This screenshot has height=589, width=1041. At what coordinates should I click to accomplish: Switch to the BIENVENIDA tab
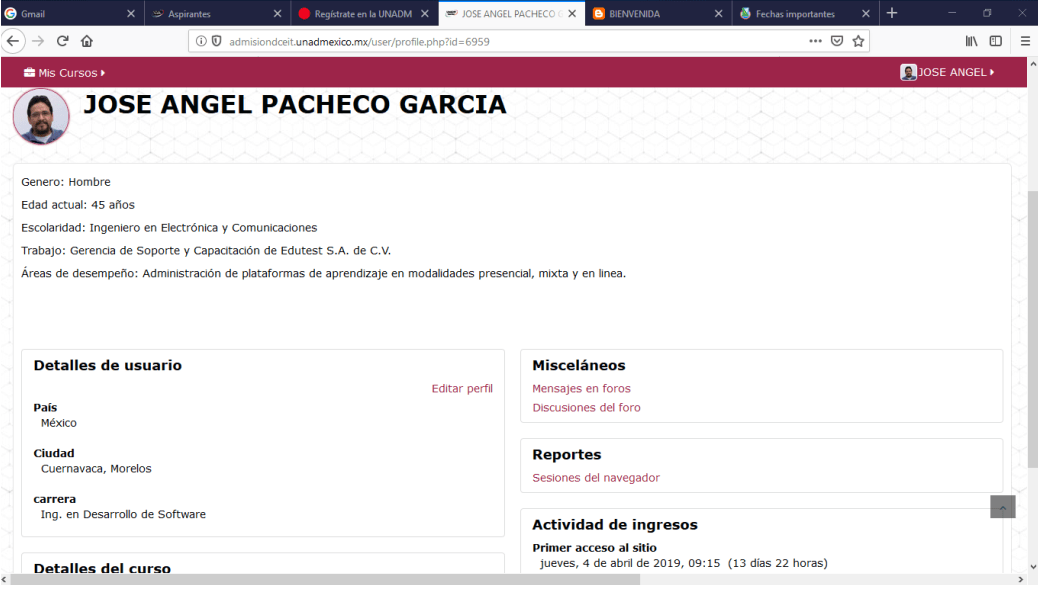click(652, 14)
